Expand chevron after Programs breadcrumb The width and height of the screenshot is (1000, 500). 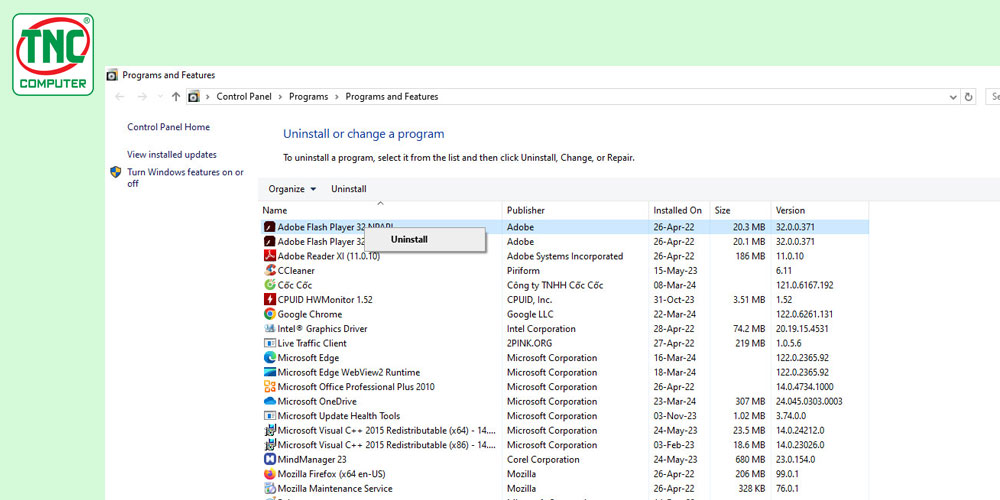[x=337, y=97]
